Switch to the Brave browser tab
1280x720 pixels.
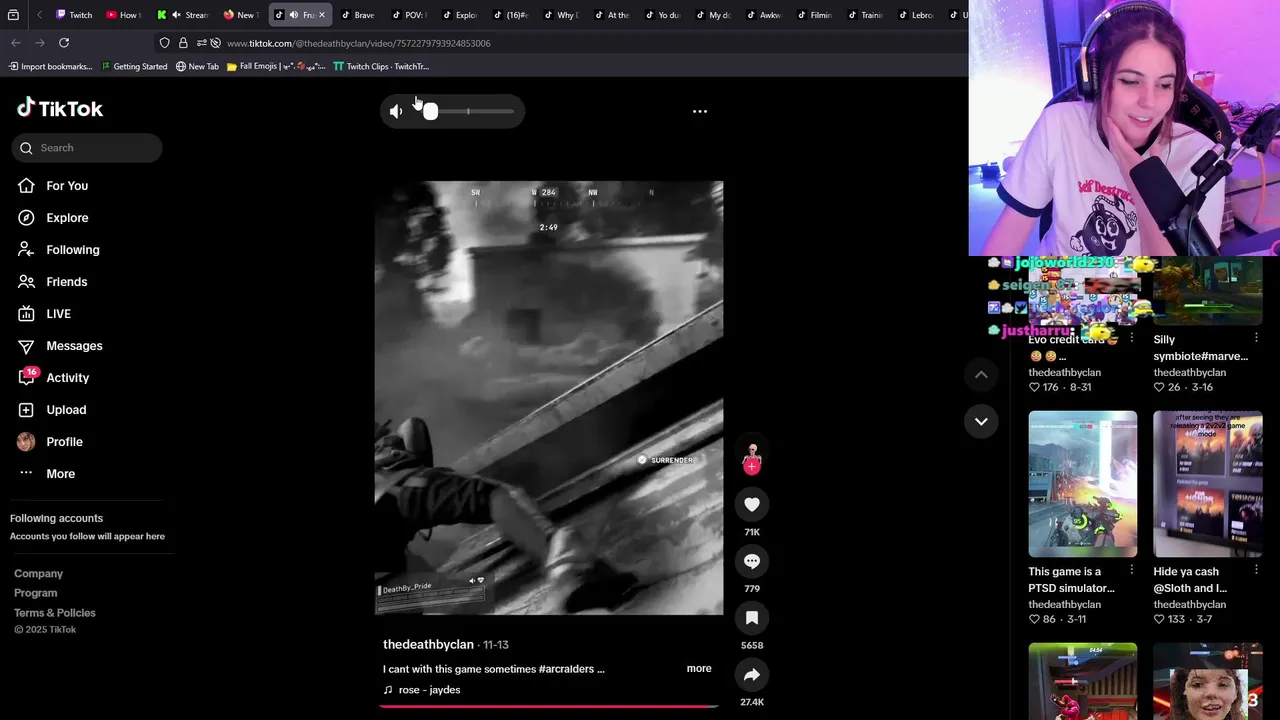pos(357,15)
